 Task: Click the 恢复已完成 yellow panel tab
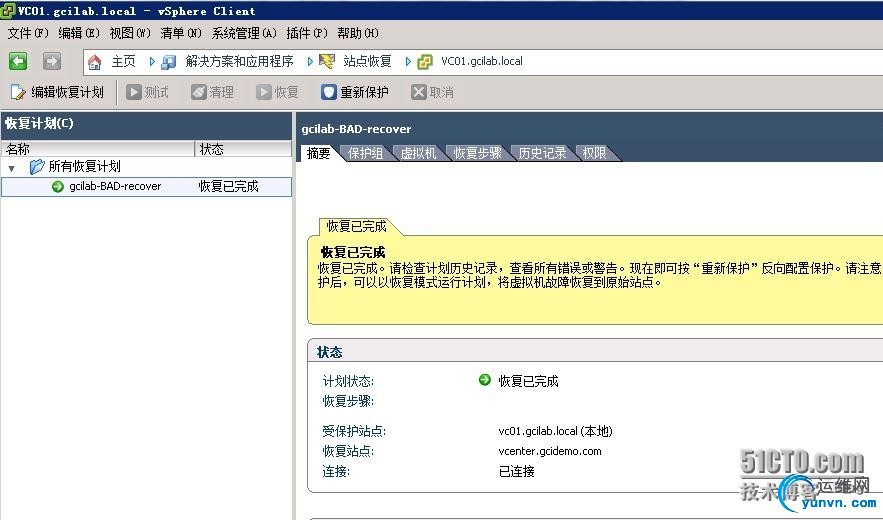pyautogui.click(x=356, y=226)
